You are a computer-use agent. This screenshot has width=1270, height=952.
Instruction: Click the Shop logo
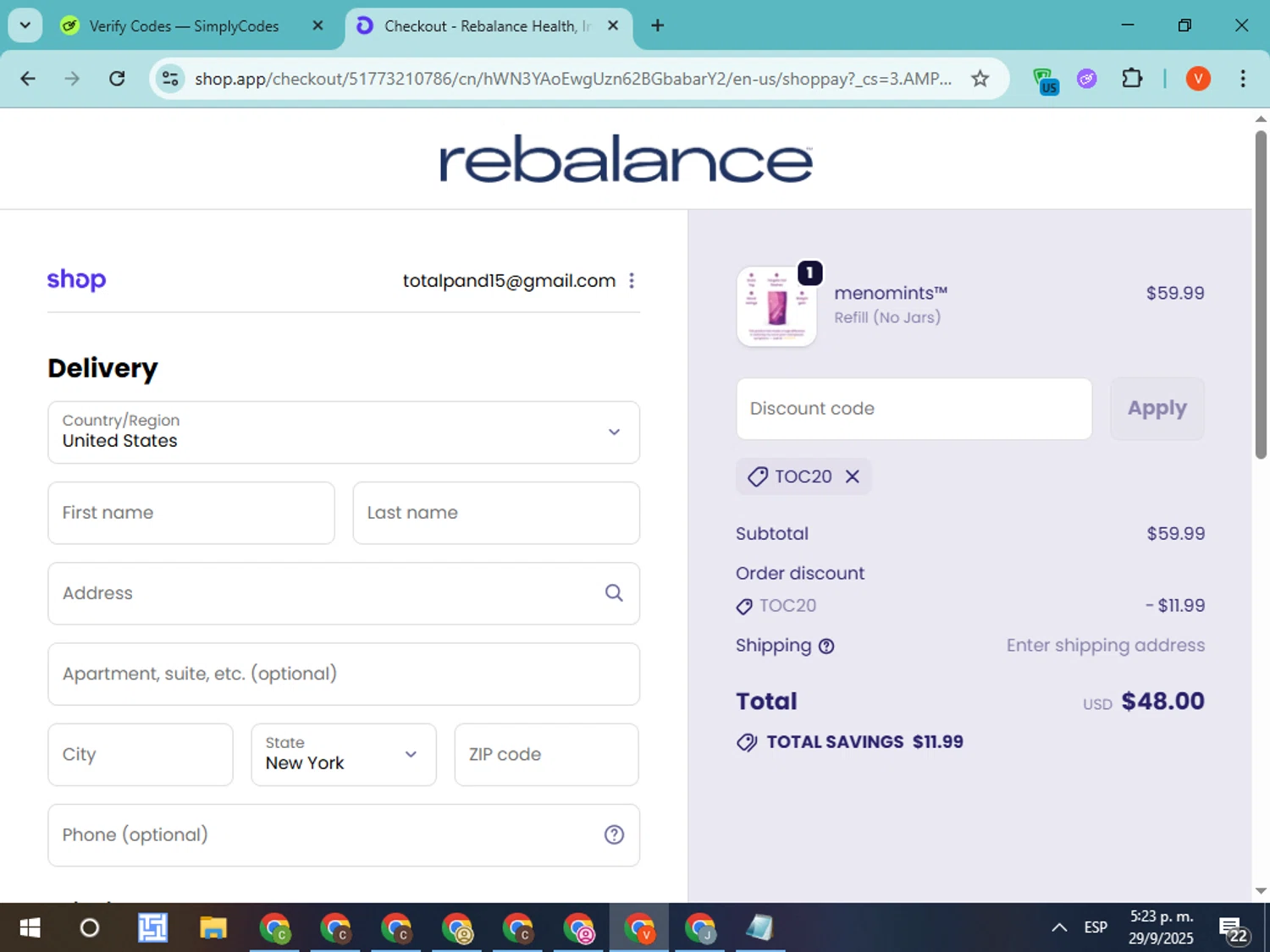pyautogui.click(x=76, y=280)
